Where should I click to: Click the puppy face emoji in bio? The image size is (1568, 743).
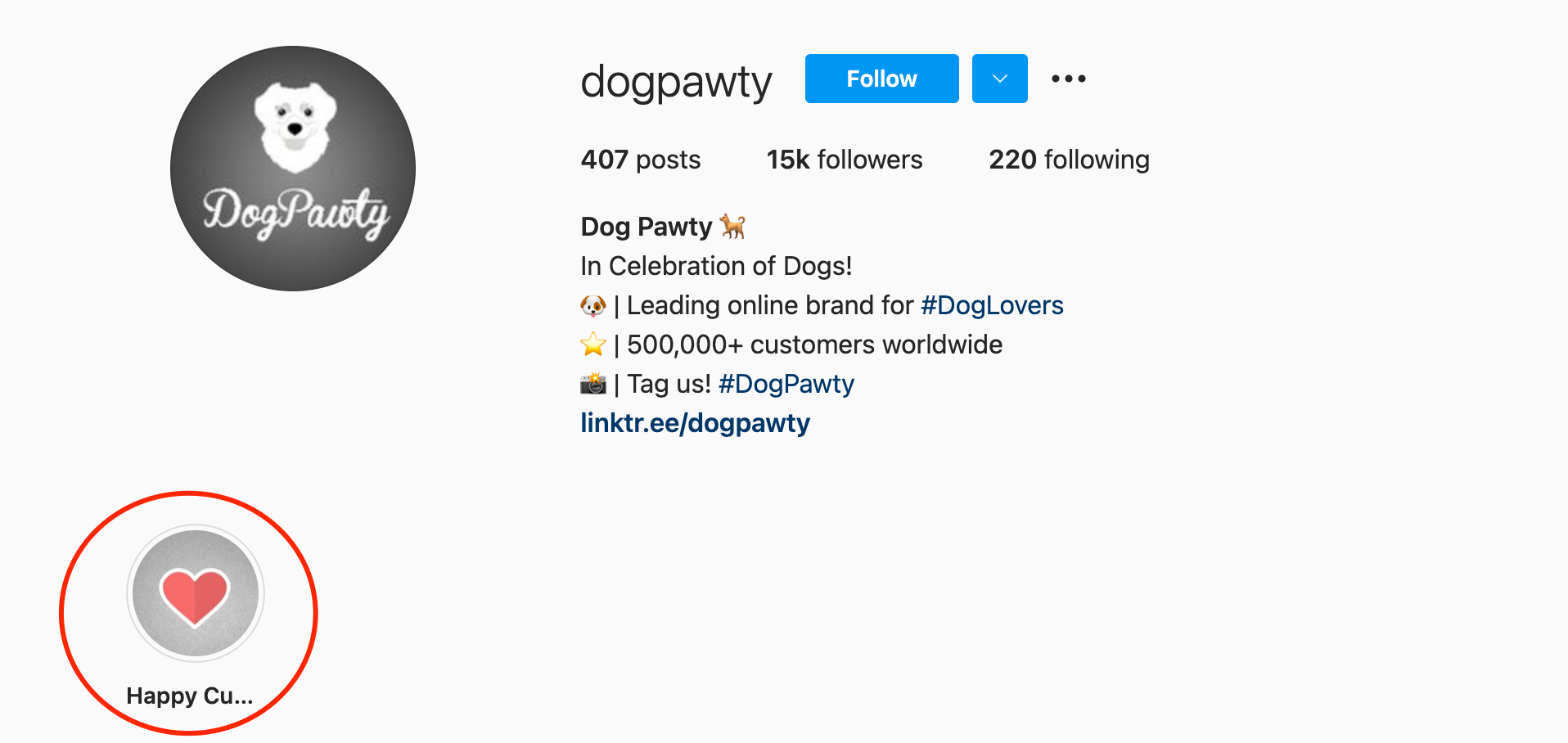tap(593, 306)
